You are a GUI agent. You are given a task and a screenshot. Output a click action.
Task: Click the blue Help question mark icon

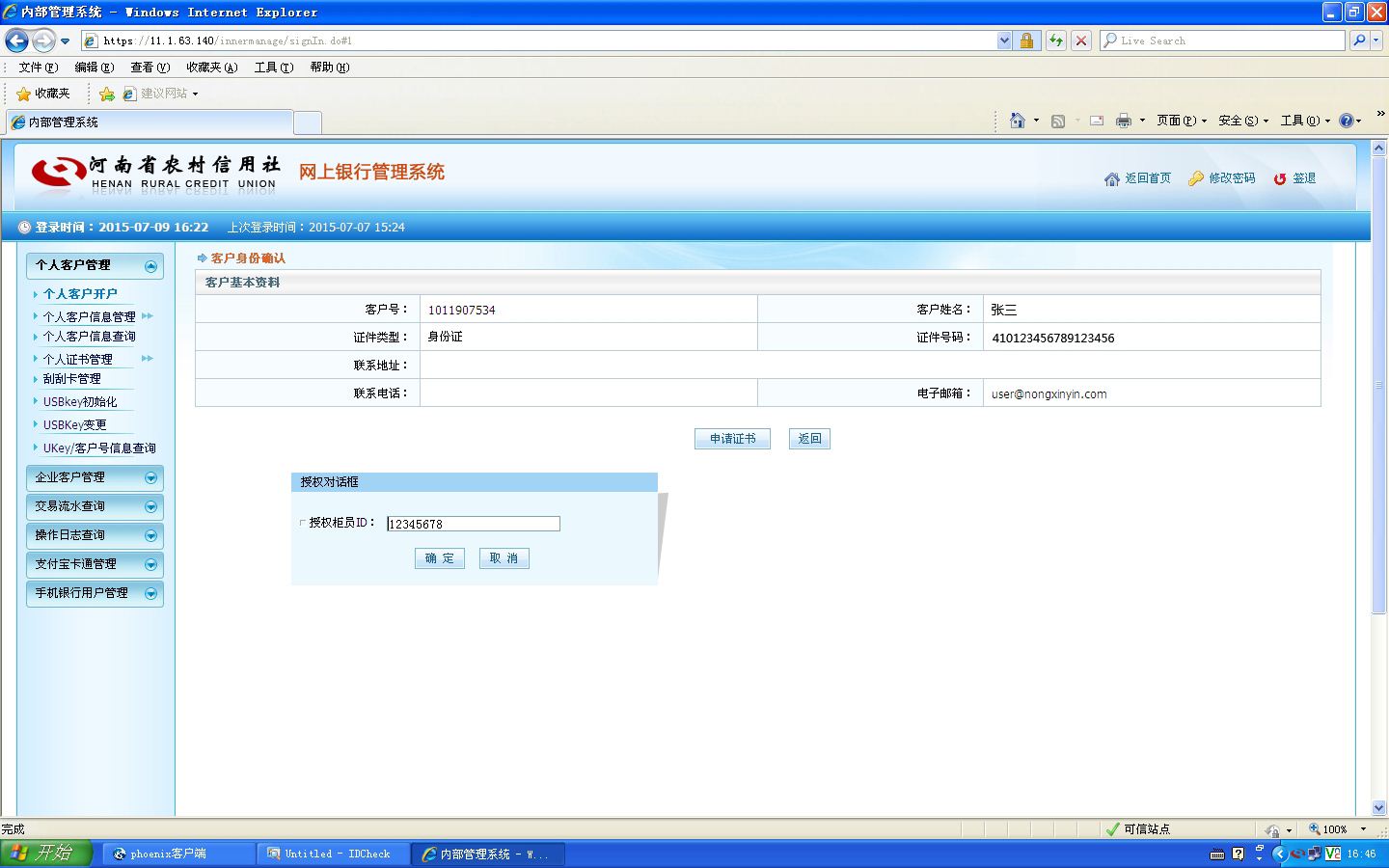(1347, 121)
